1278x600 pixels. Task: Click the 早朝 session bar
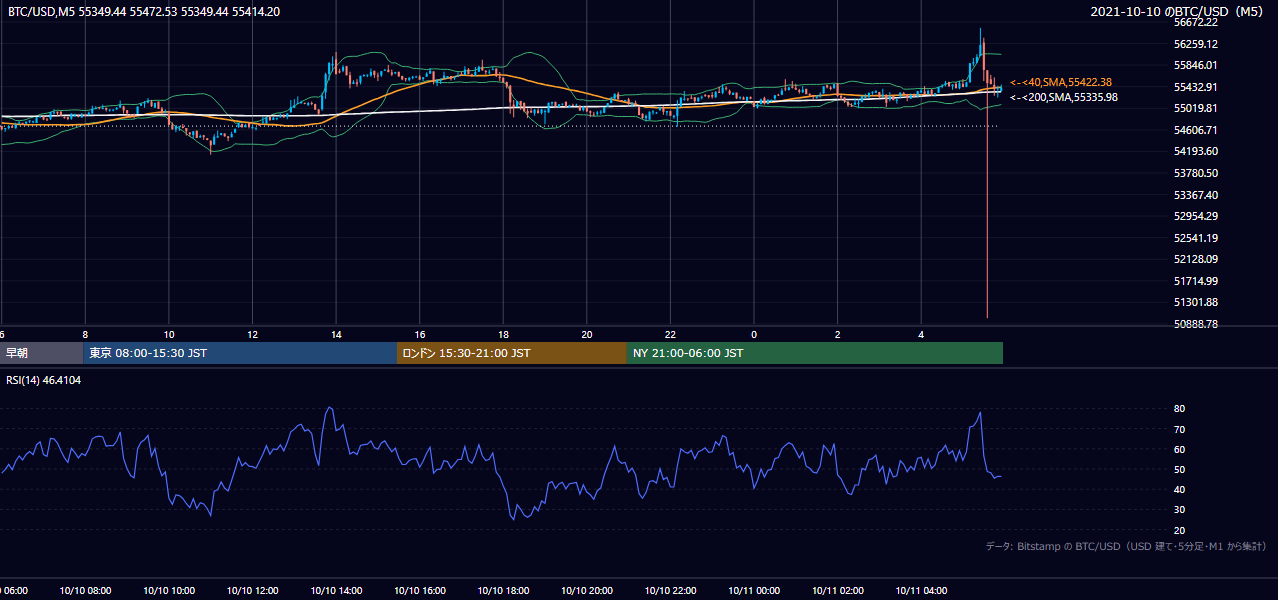coord(41,353)
